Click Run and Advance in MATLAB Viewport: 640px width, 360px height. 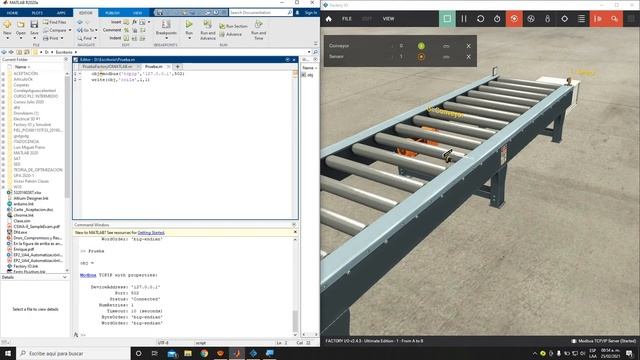[208, 30]
